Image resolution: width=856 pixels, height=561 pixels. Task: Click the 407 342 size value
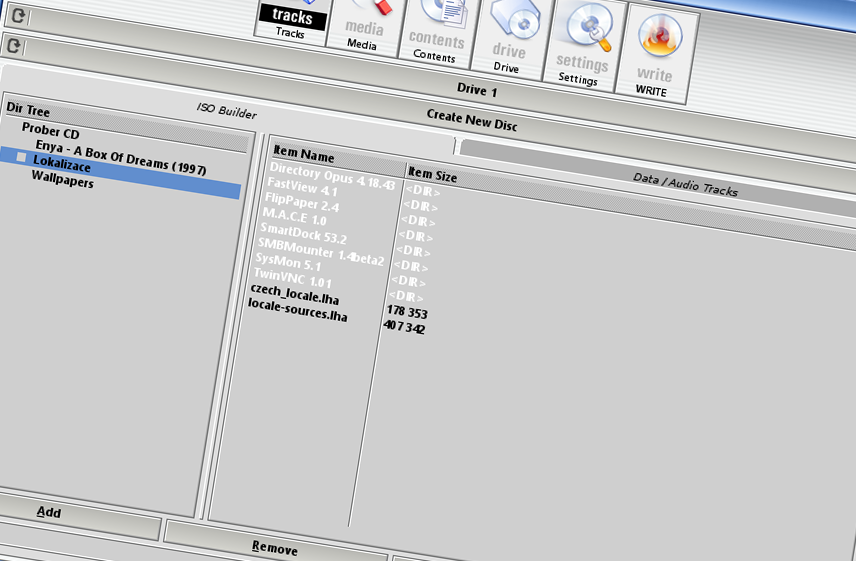tap(404, 327)
